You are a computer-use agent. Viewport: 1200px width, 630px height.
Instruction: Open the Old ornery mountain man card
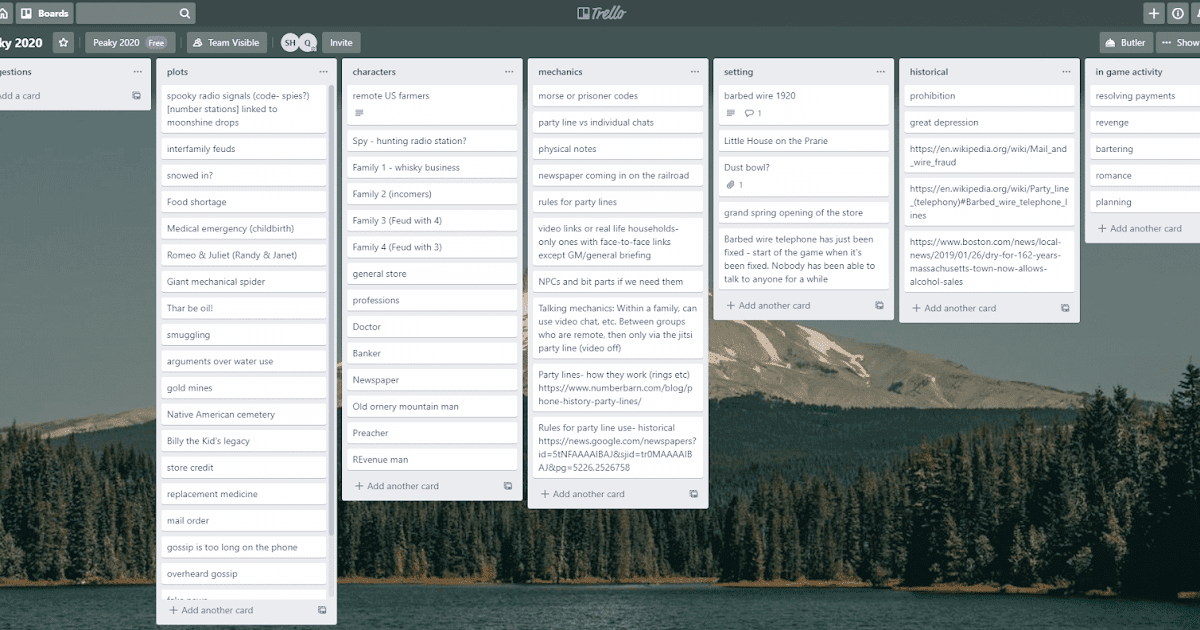pyautogui.click(x=432, y=407)
